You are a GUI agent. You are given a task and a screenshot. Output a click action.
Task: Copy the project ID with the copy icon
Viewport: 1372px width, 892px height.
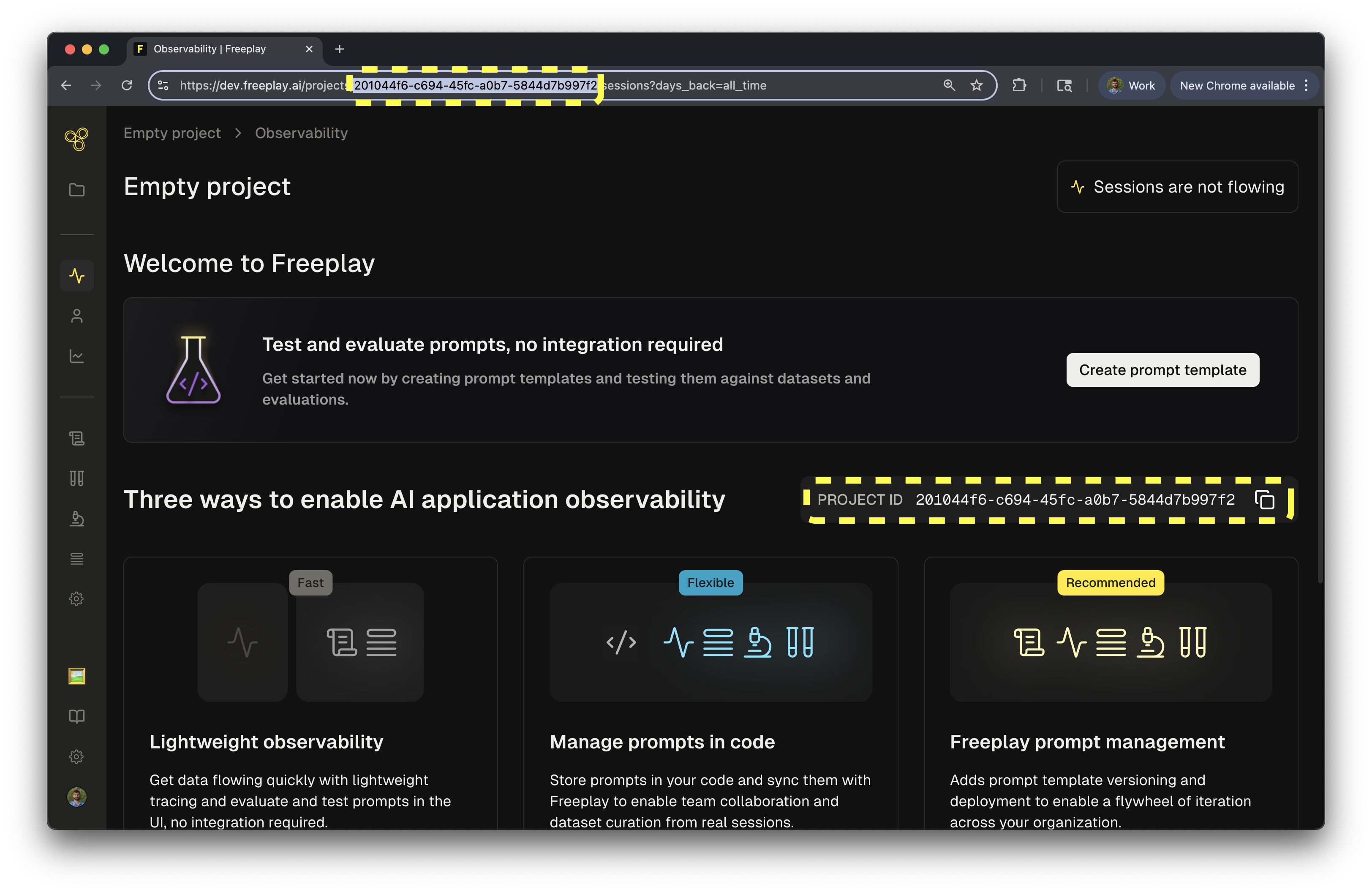point(1264,500)
